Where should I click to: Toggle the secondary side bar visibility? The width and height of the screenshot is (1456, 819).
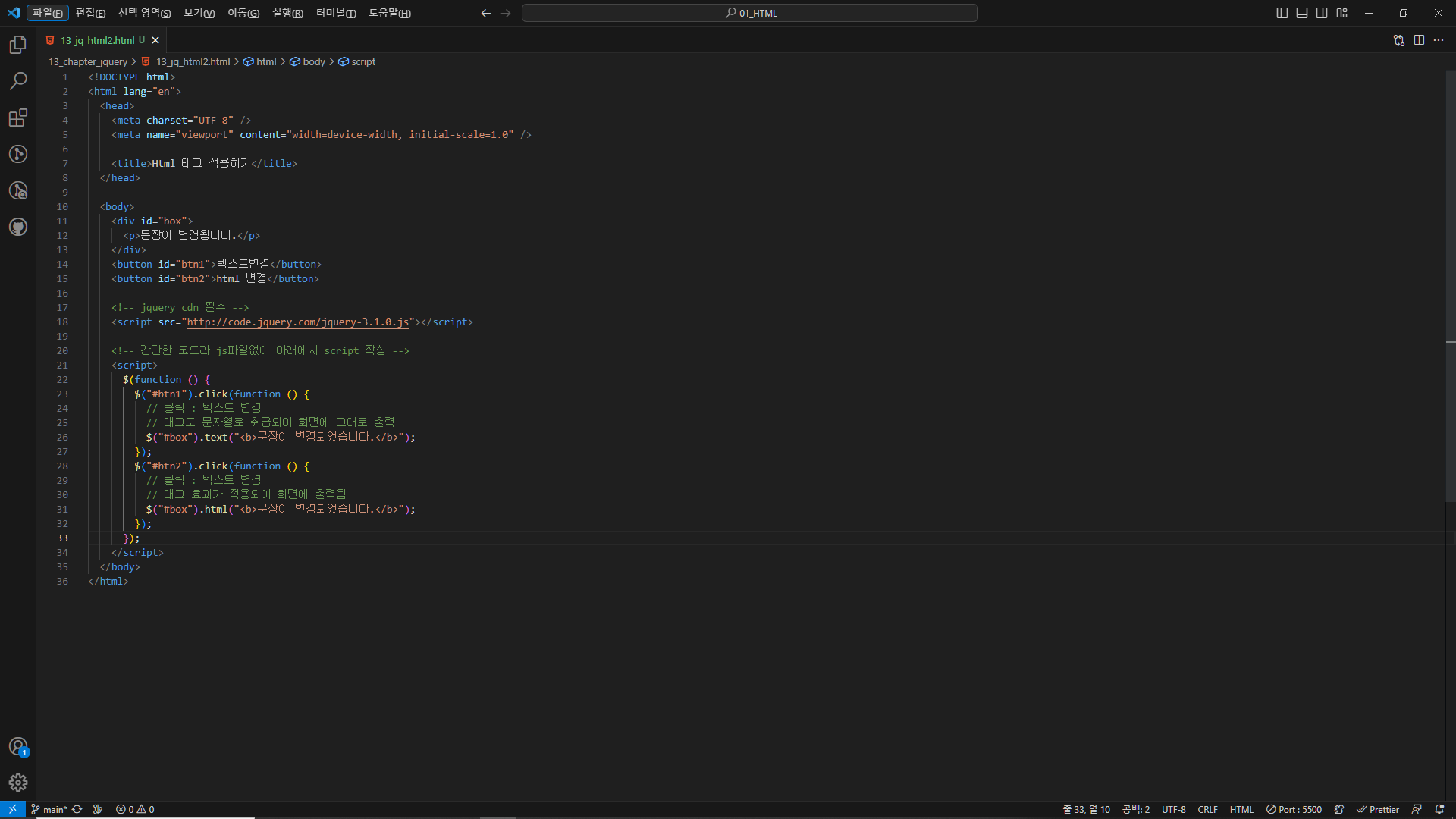[1322, 13]
